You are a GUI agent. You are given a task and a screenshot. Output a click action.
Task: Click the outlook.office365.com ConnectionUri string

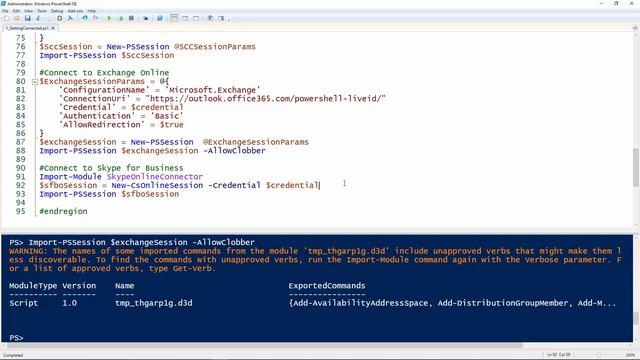coord(265,99)
